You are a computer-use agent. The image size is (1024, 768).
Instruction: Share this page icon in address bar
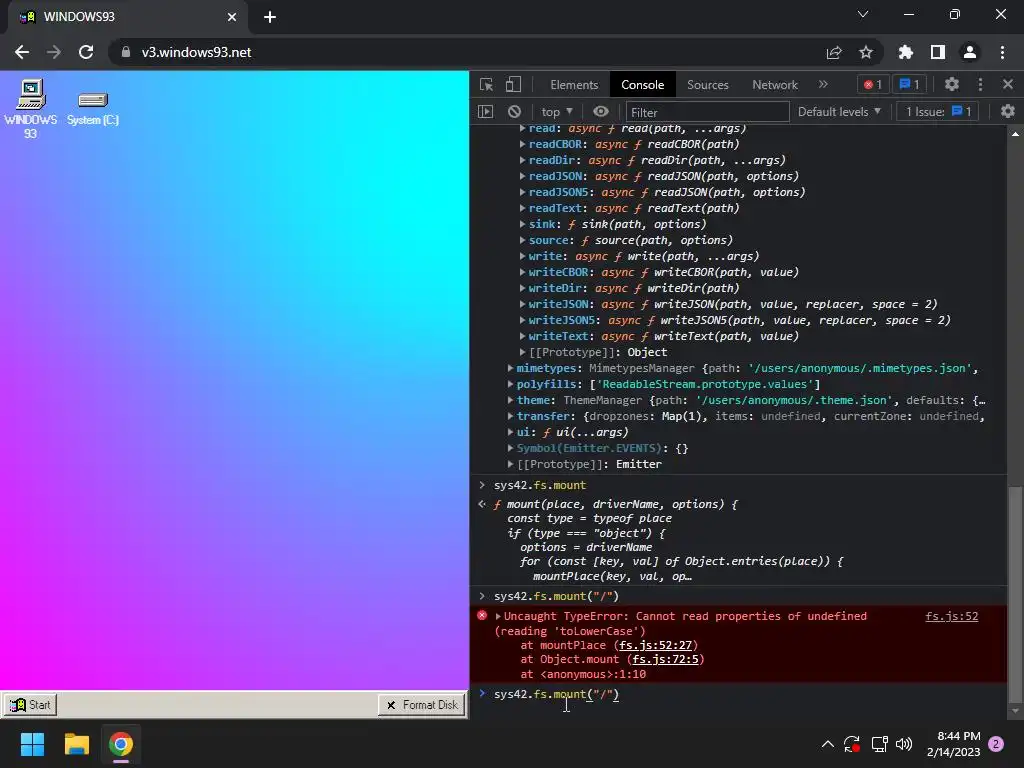tap(834, 52)
